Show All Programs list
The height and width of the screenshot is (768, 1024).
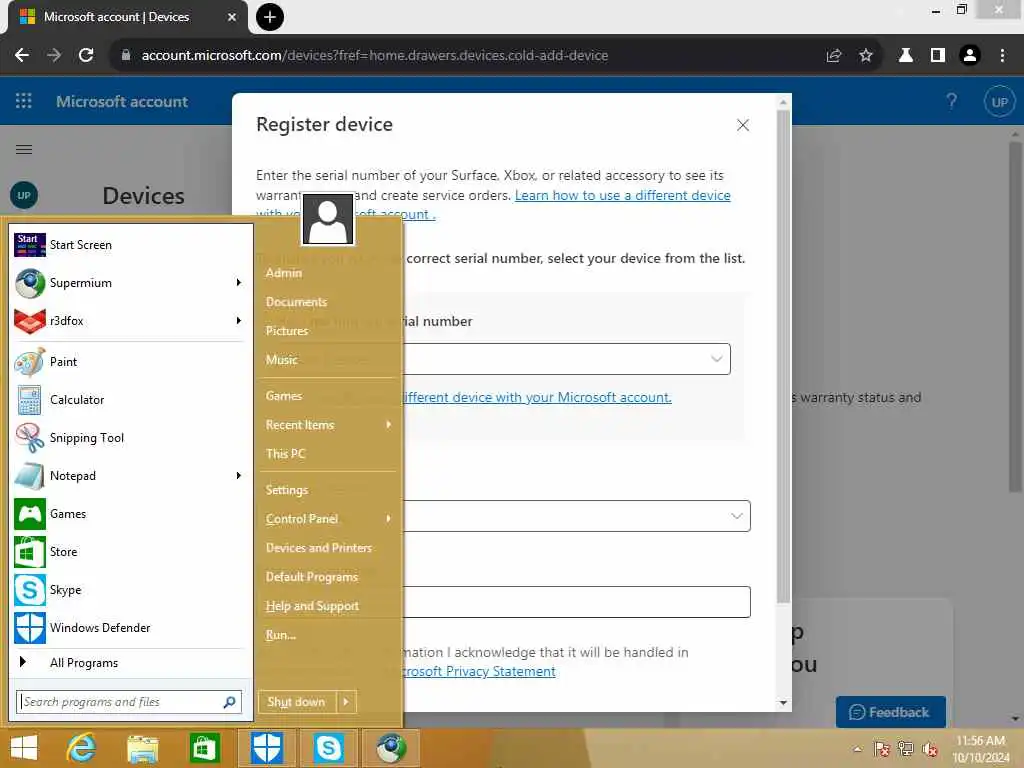coord(129,663)
